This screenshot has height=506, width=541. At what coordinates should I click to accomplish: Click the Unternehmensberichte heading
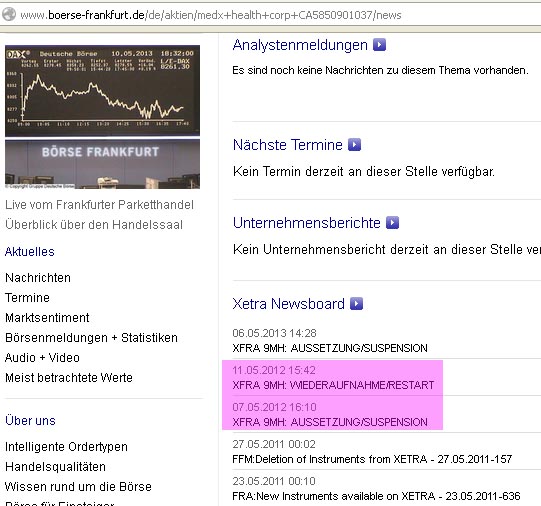[306, 223]
